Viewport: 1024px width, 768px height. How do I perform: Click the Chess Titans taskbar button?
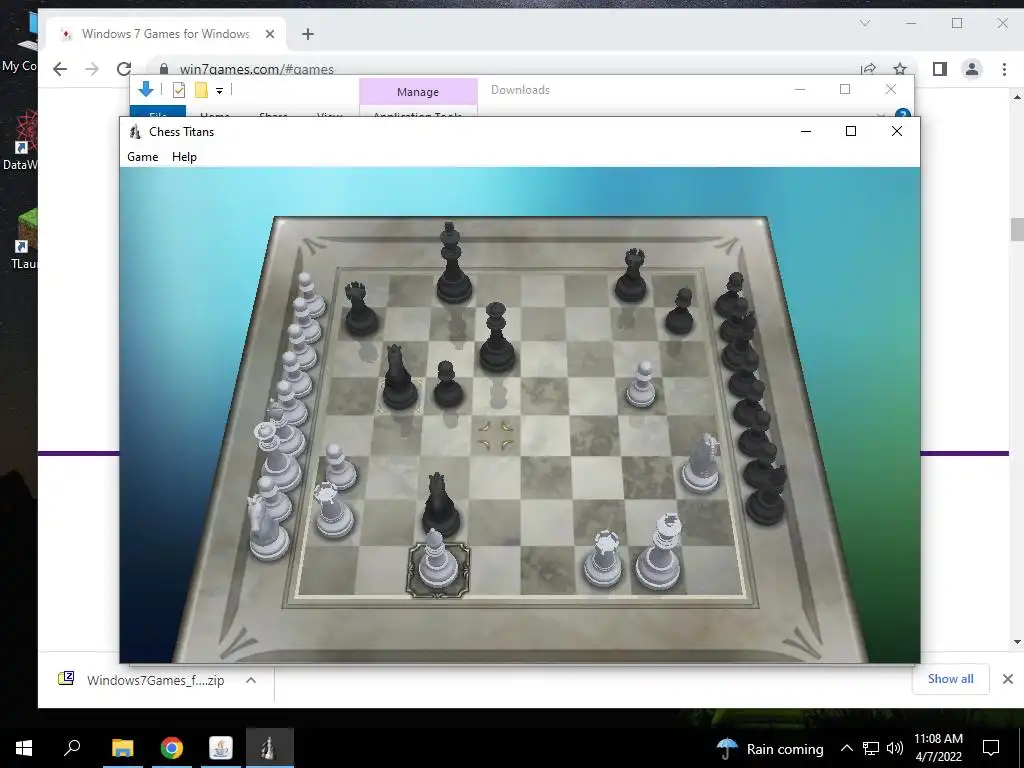tap(270, 748)
